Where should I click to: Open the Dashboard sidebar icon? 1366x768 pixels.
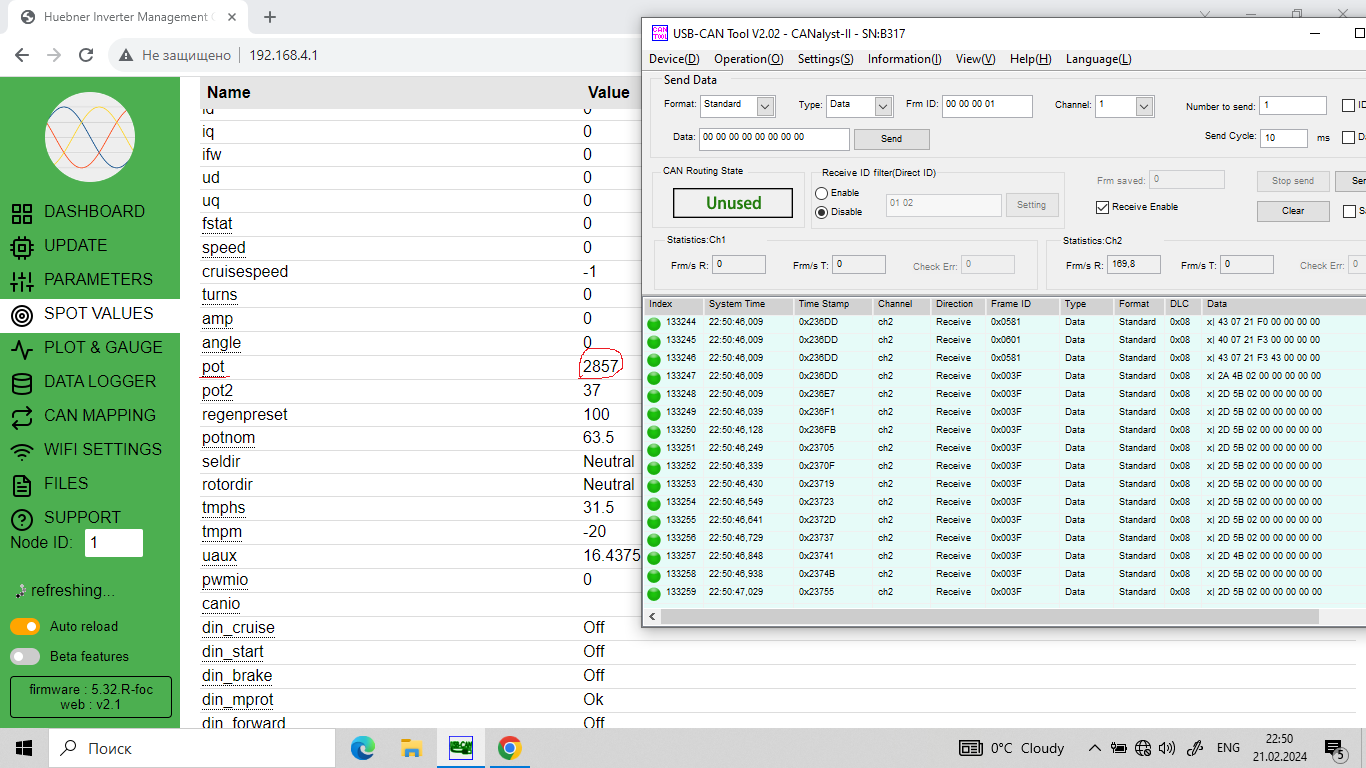(22, 212)
